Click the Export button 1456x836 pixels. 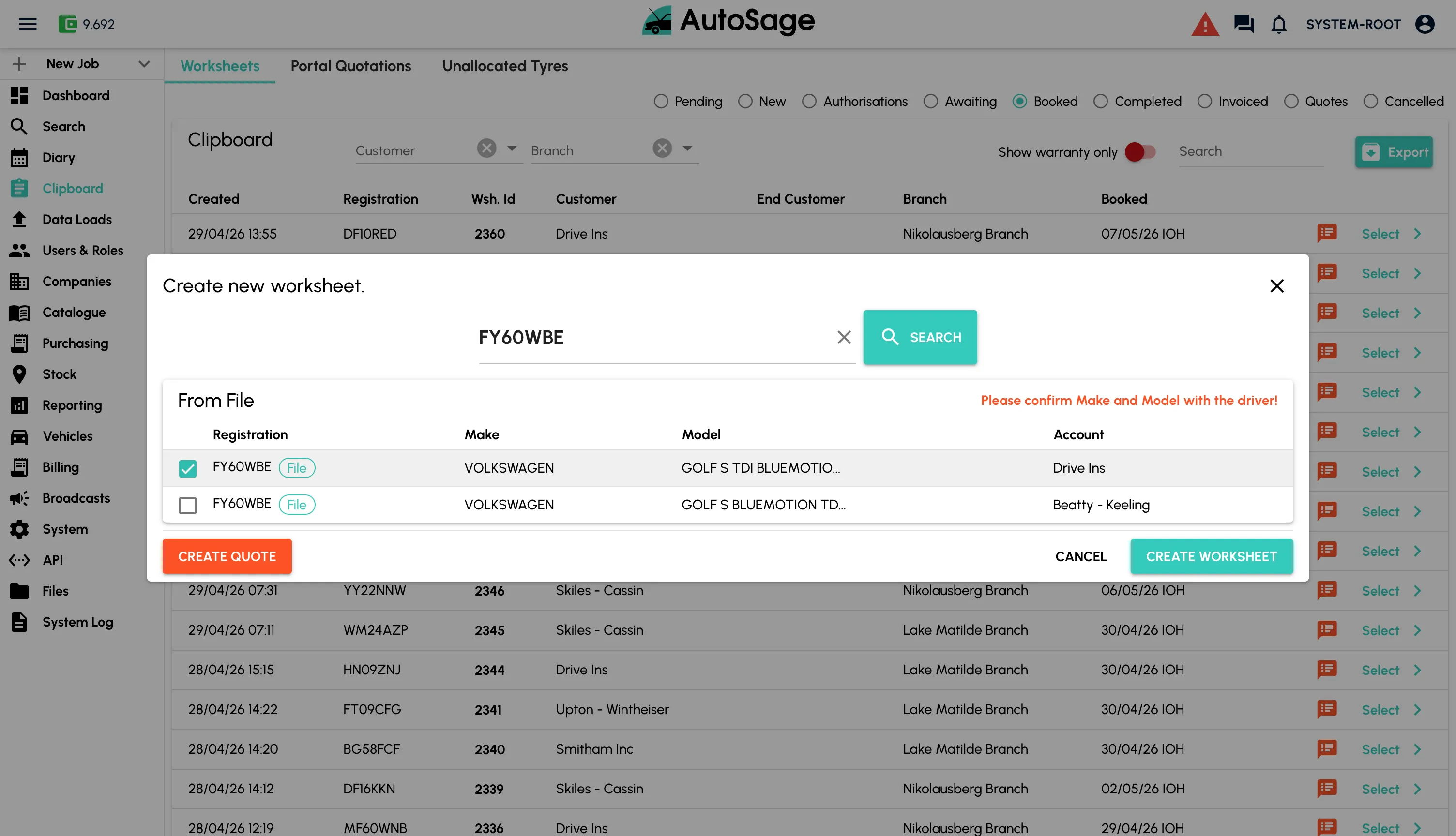point(1394,151)
